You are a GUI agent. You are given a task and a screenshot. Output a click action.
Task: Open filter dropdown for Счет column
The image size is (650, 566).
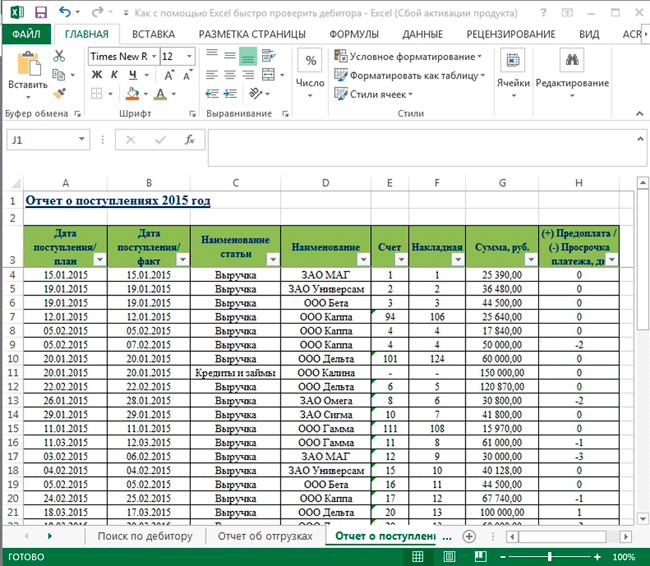pos(401,260)
